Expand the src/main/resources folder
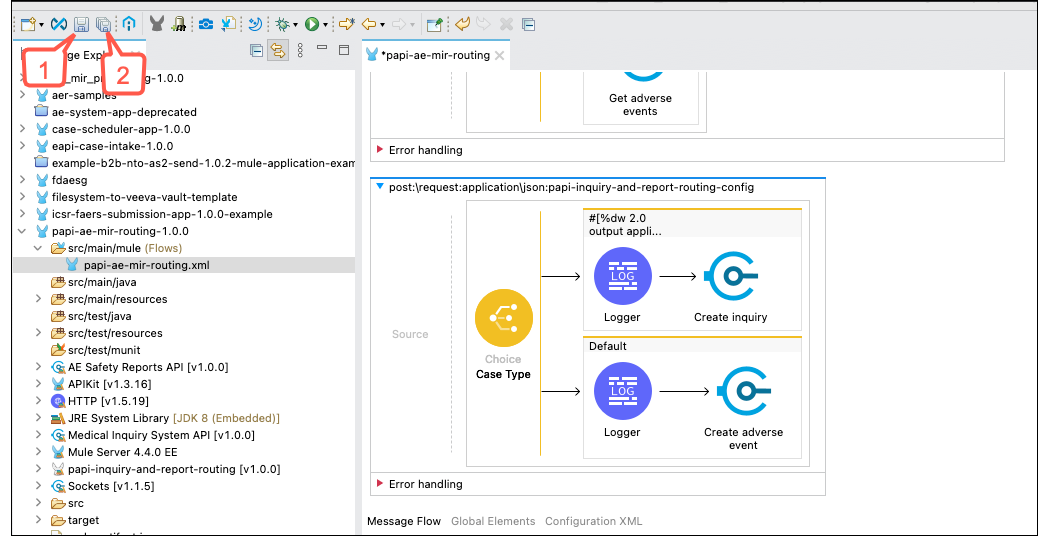 (x=39, y=299)
